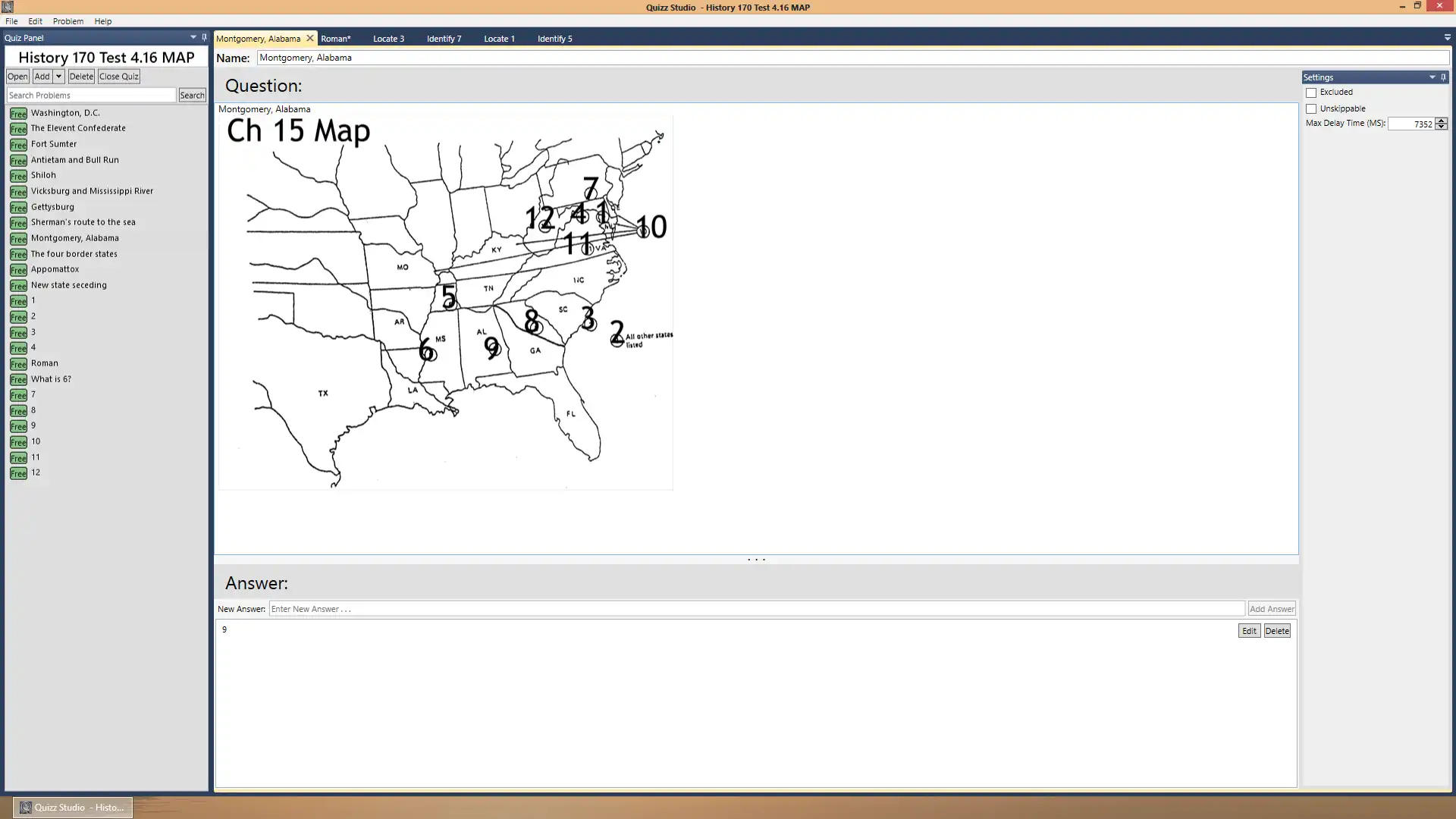Click the splitter to resize question pane
Screen dimensions: 1456x819
click(x=756, y=559)
